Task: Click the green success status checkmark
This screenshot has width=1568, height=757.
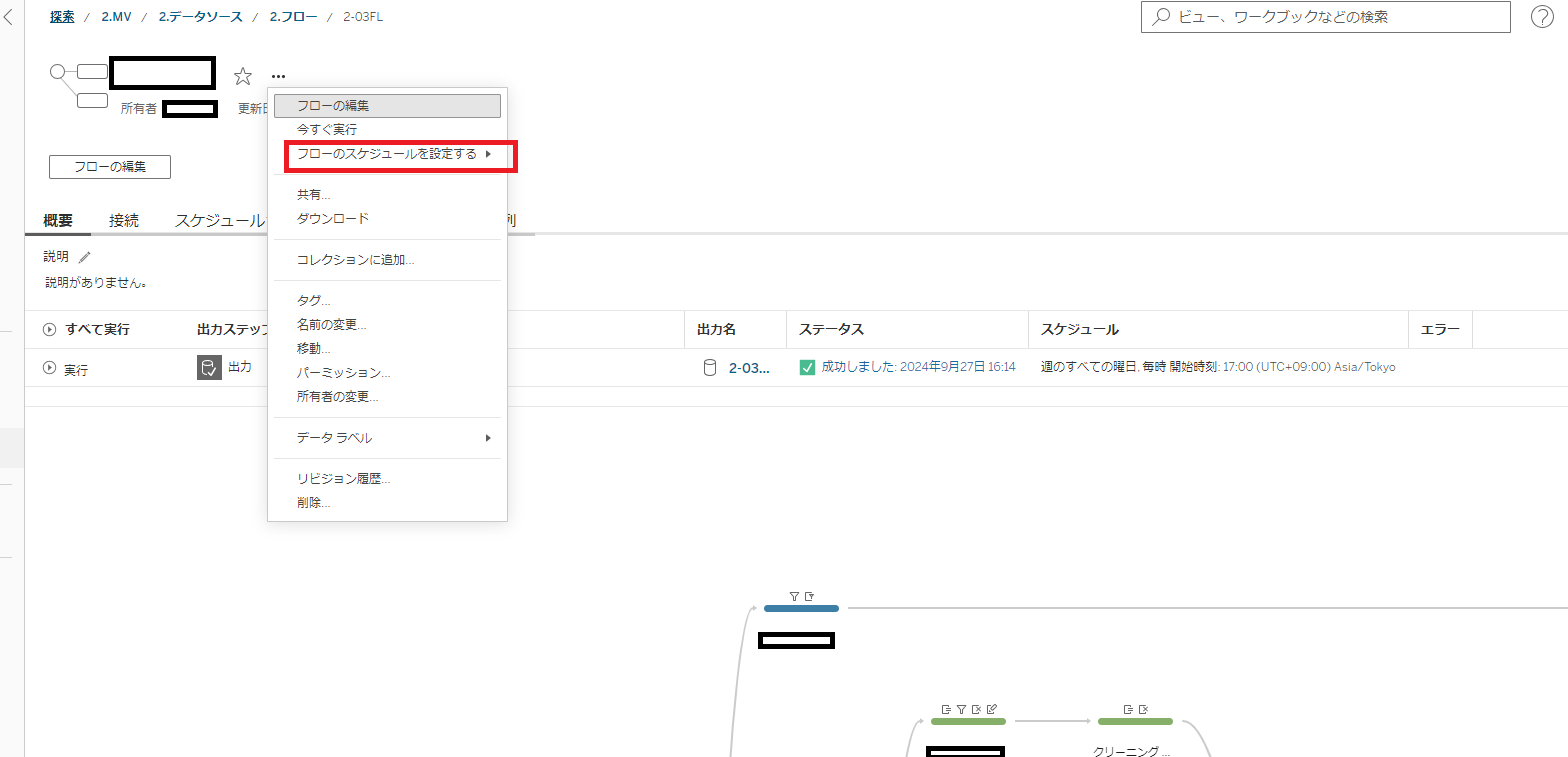Action: 808,367
